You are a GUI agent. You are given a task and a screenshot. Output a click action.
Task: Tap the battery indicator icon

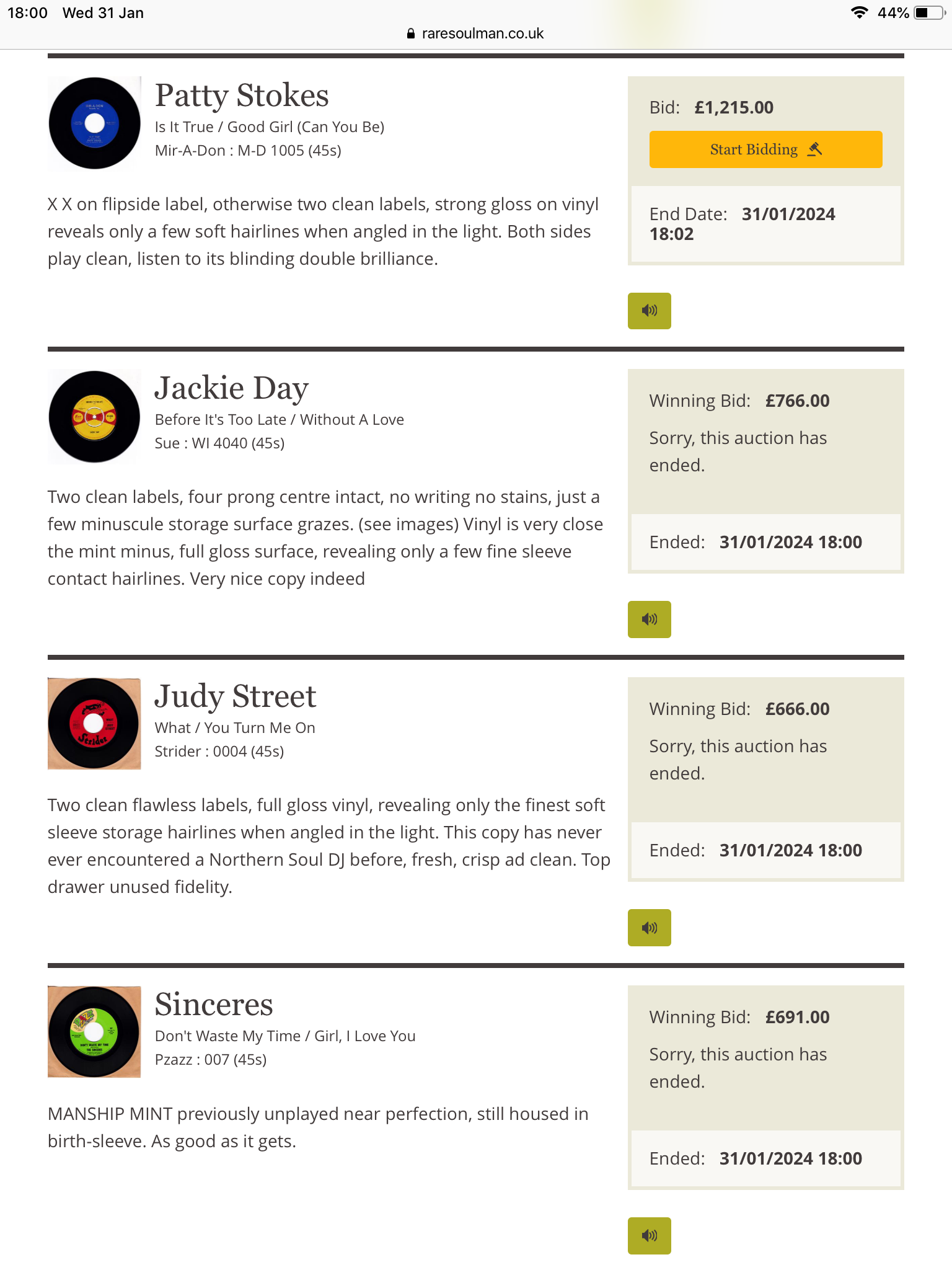(x=929, y=12)
